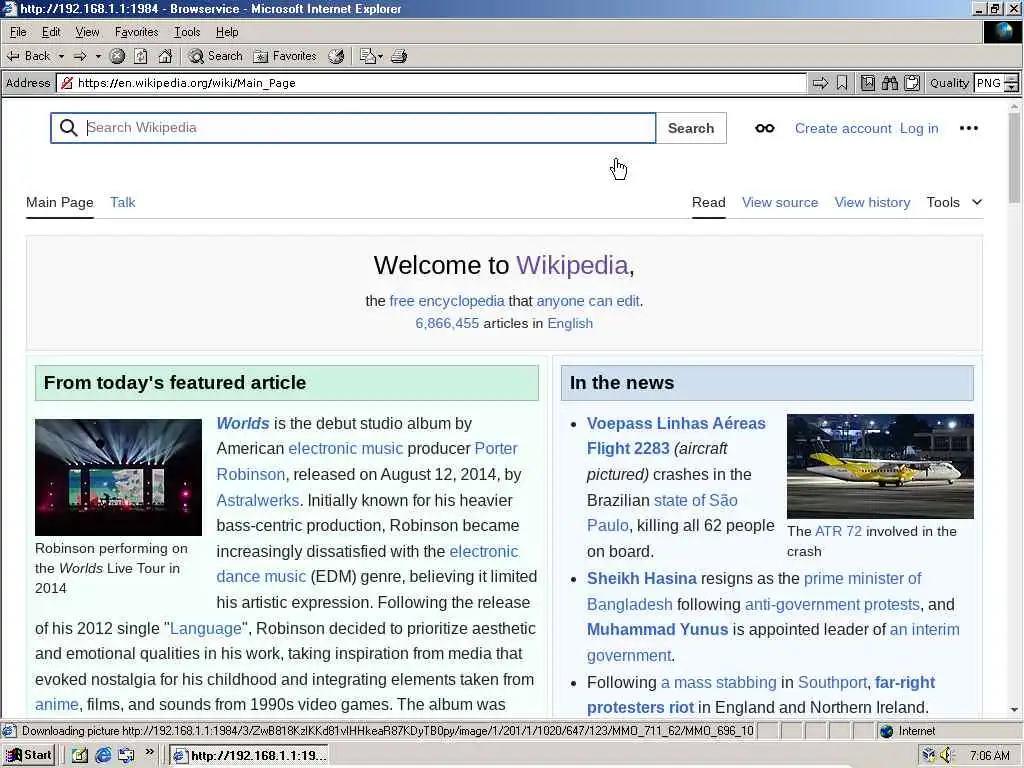Open the View history tab
This screenshot has width=1024, height=768.
tap(872, 202)
